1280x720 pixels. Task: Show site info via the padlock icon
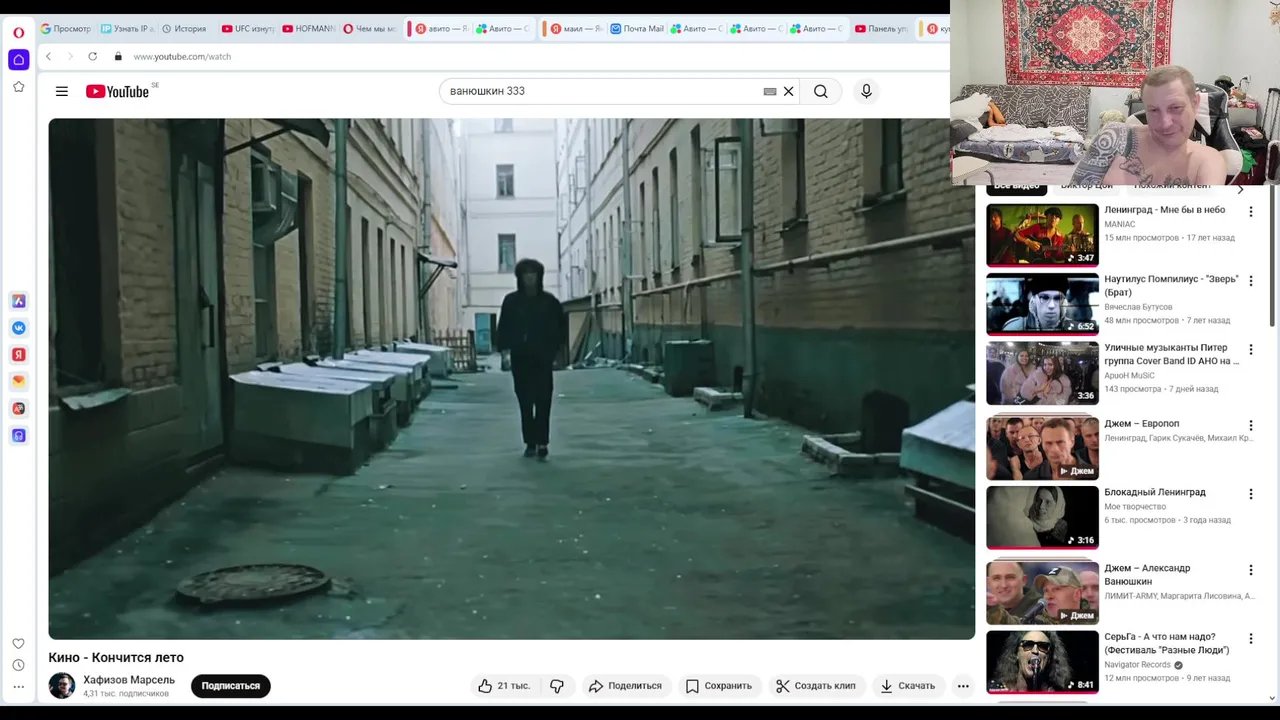pos(118,56)
